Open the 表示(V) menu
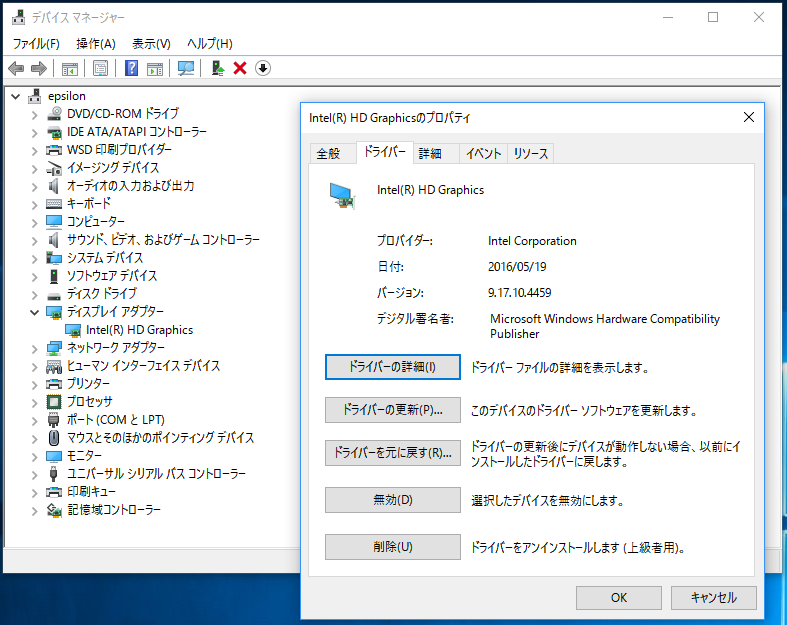 coord(151,44)
